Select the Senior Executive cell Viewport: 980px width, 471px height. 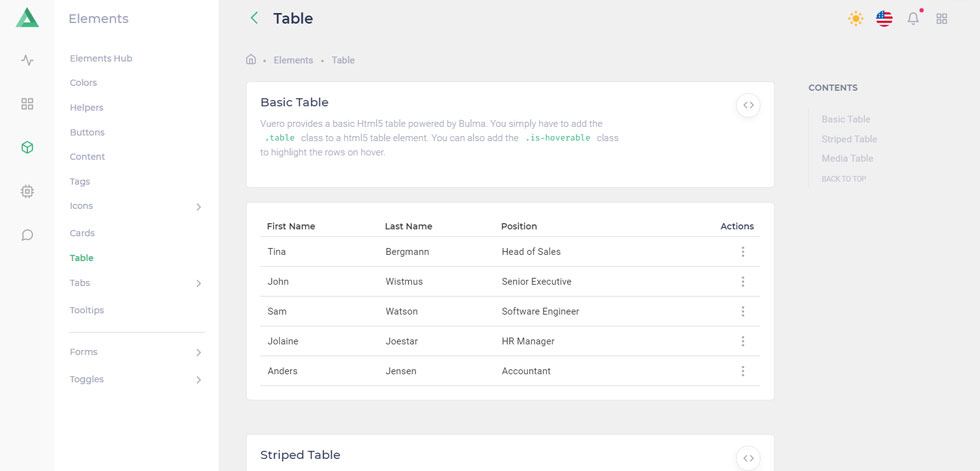point(536,282)
